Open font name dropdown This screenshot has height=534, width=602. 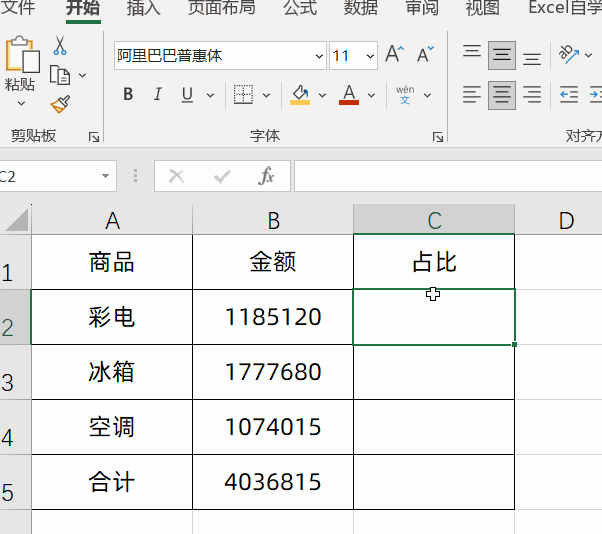coord(319,56)
